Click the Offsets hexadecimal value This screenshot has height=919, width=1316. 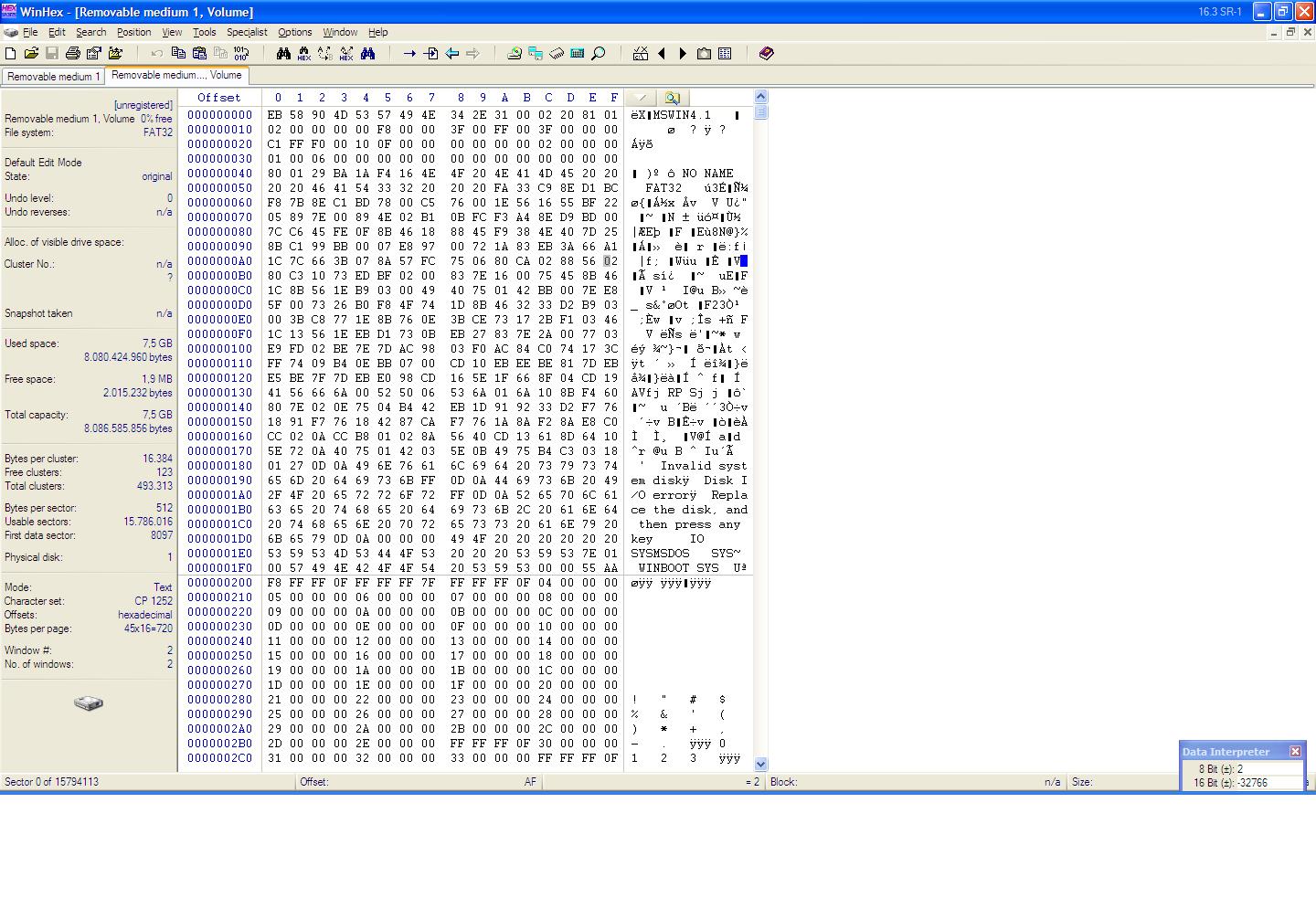[x=145, y=615]
